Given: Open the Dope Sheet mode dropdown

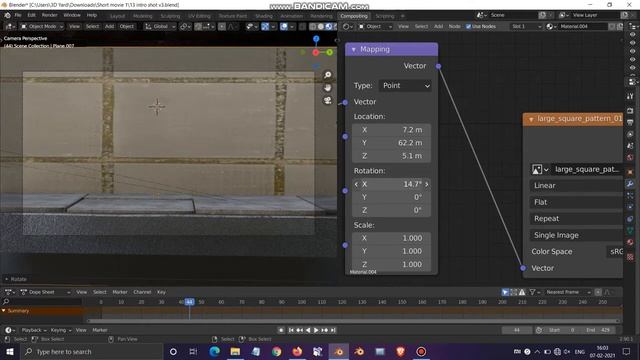Looking at the screenshot, I should (x=45, y=292).
